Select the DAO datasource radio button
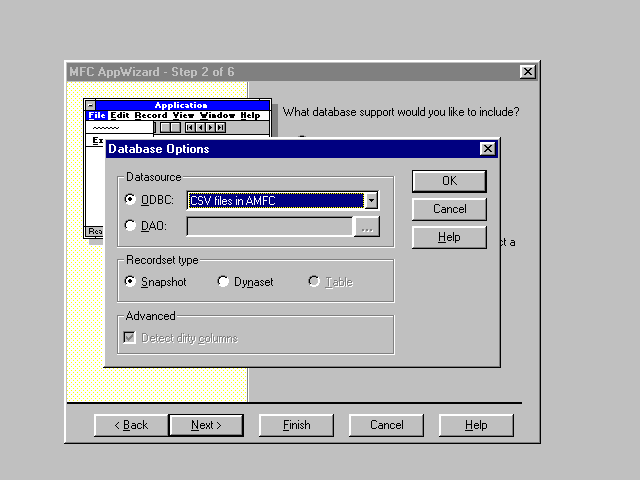 click(x=130, y=226)
